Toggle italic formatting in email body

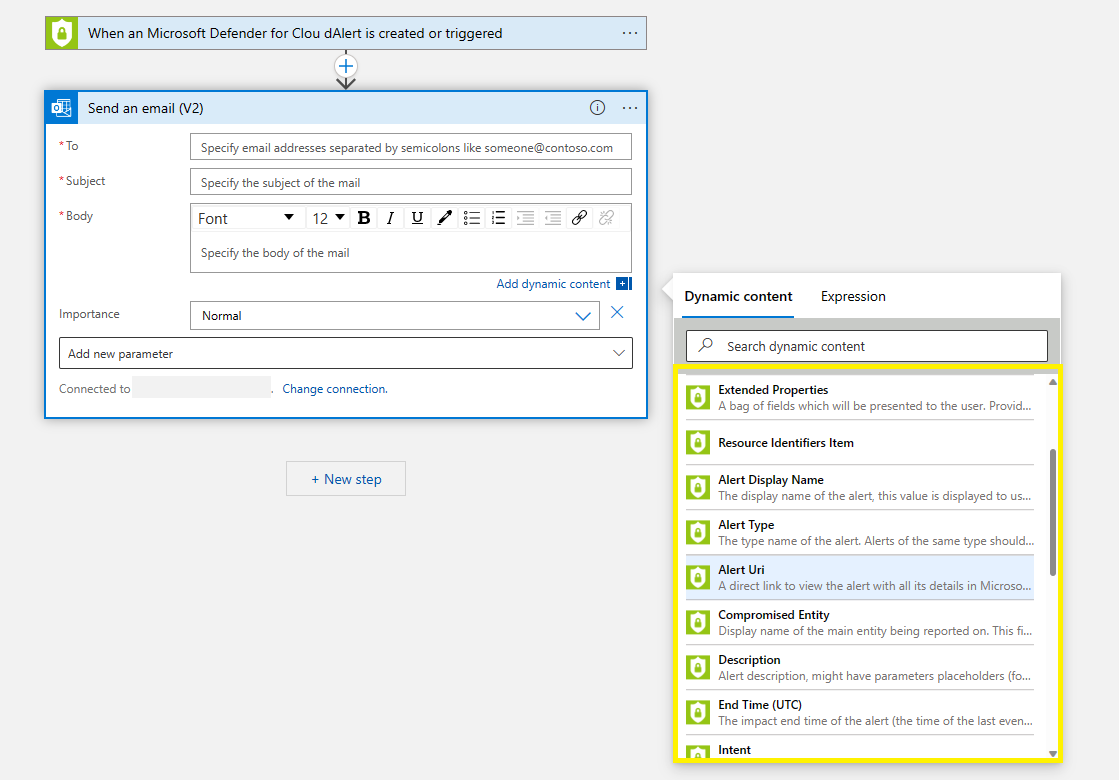[390, 217]
